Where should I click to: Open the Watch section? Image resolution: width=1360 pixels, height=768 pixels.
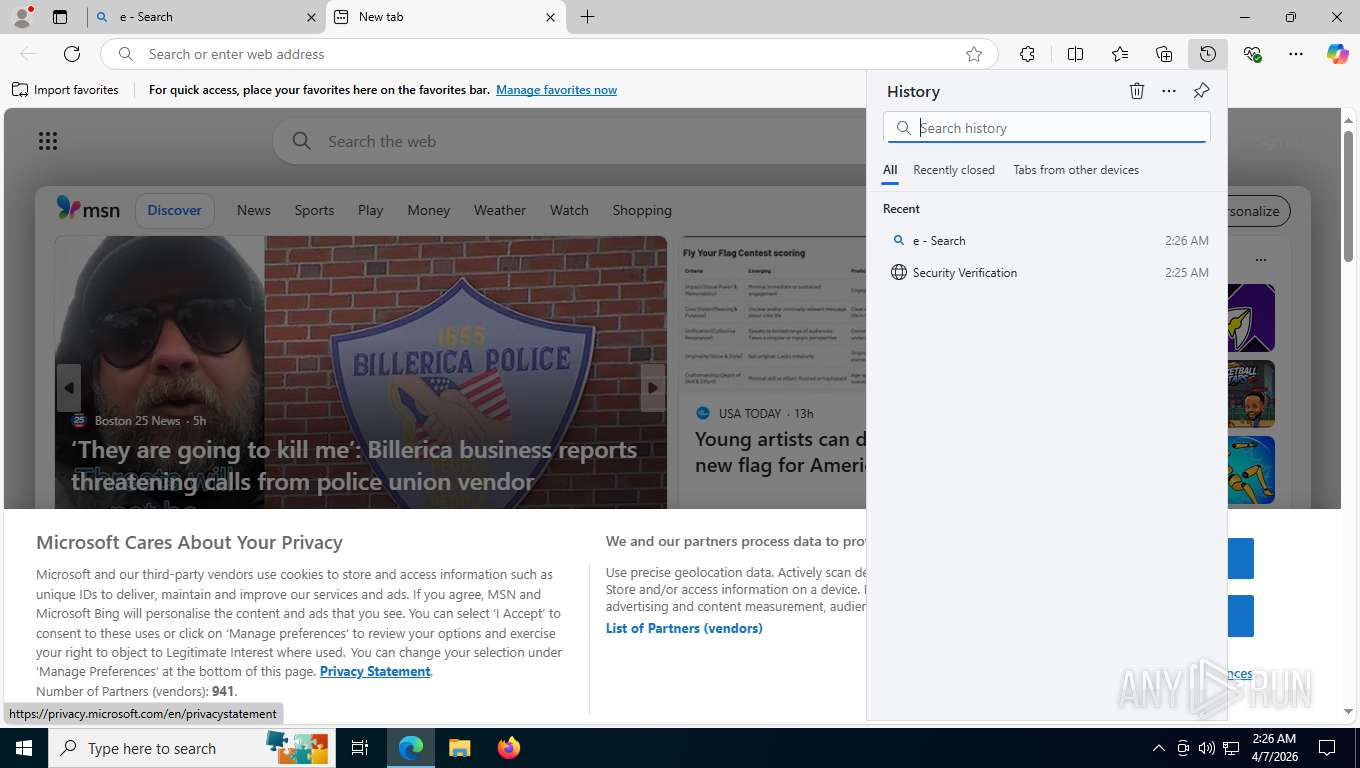[x=569, y=210]
